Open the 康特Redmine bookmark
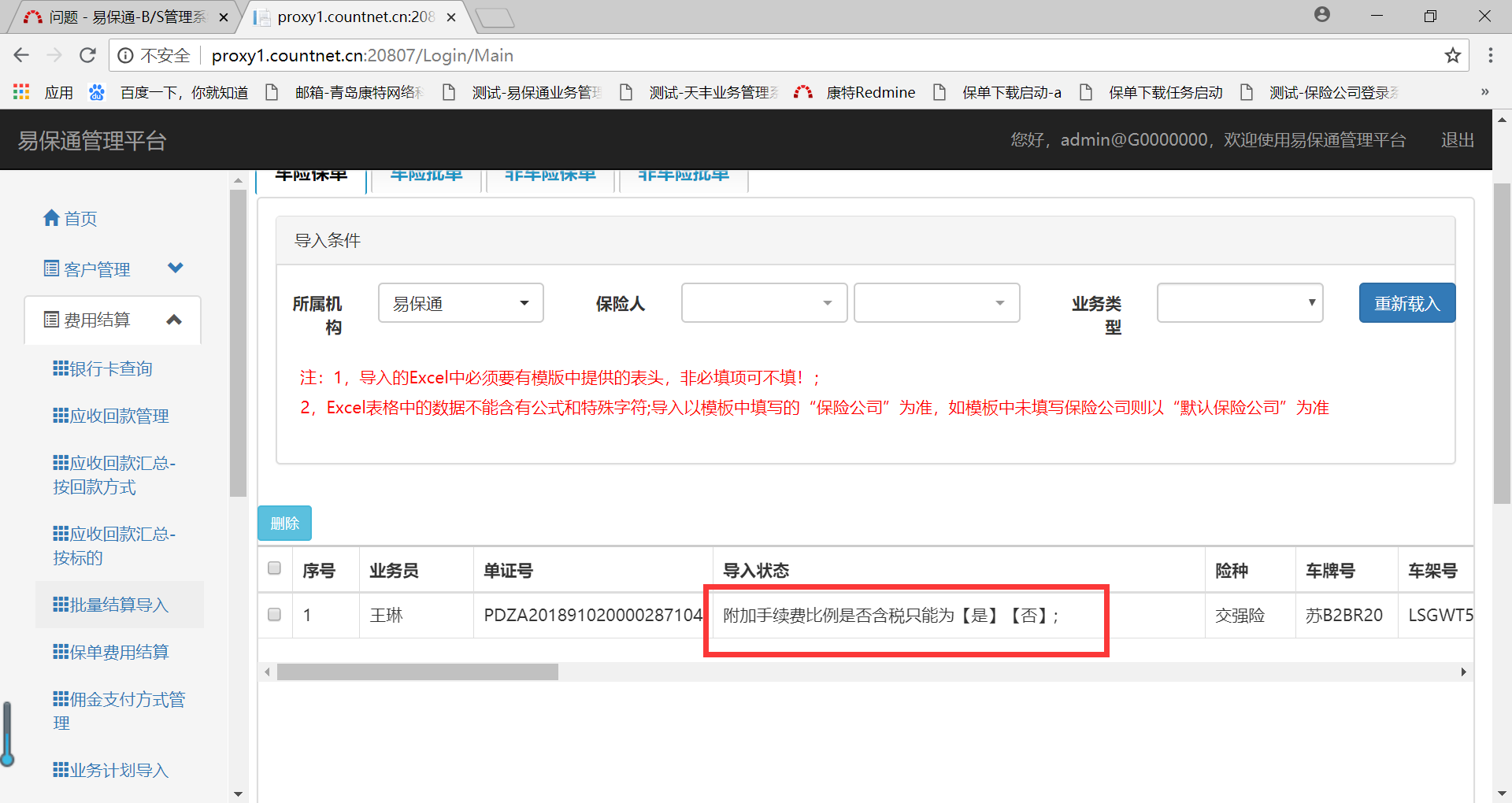Screen dimensions: 1512x803 point(854,92)
